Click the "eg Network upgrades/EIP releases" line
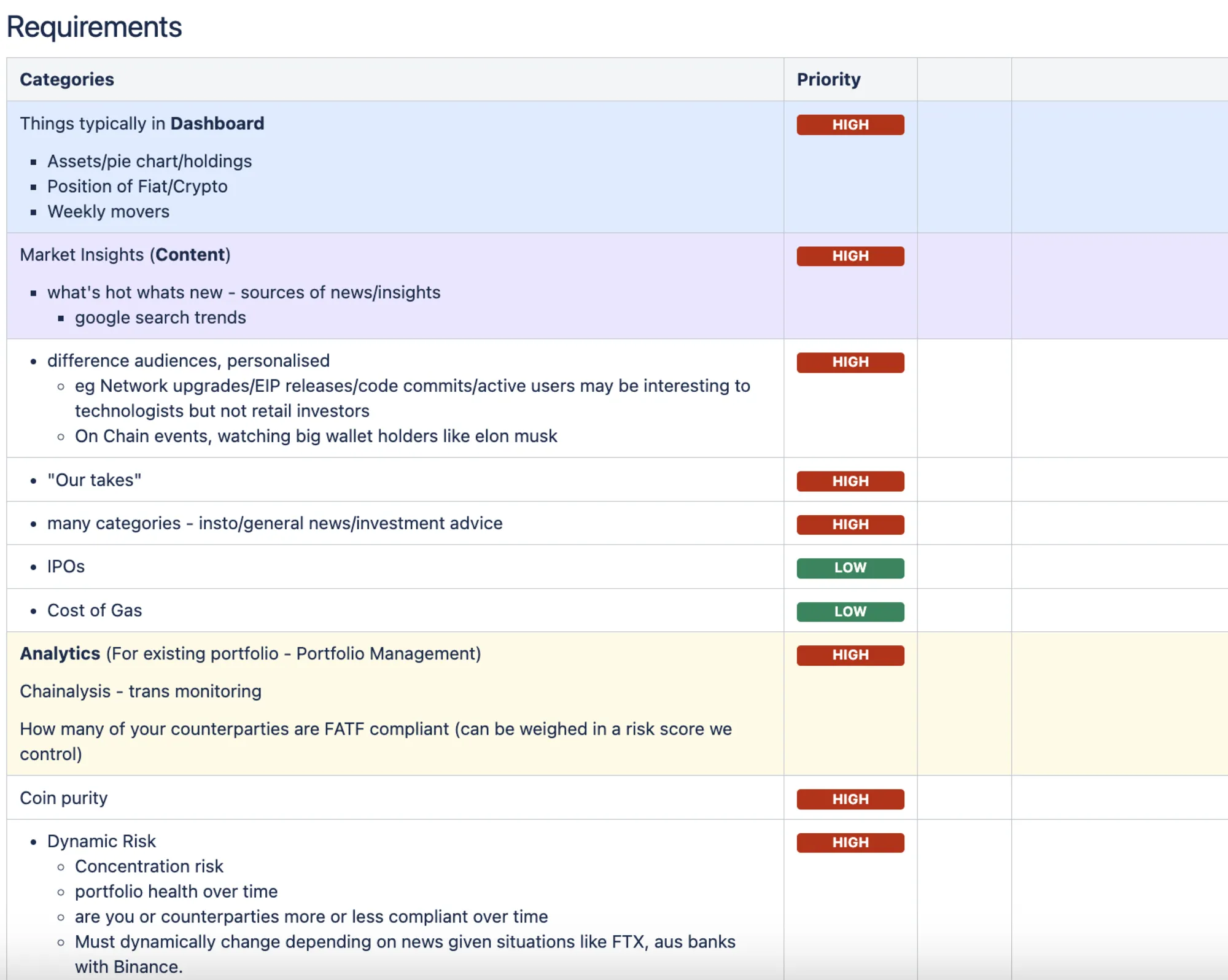The height and width of the screenshot is (980, 1228). (412, 398)
